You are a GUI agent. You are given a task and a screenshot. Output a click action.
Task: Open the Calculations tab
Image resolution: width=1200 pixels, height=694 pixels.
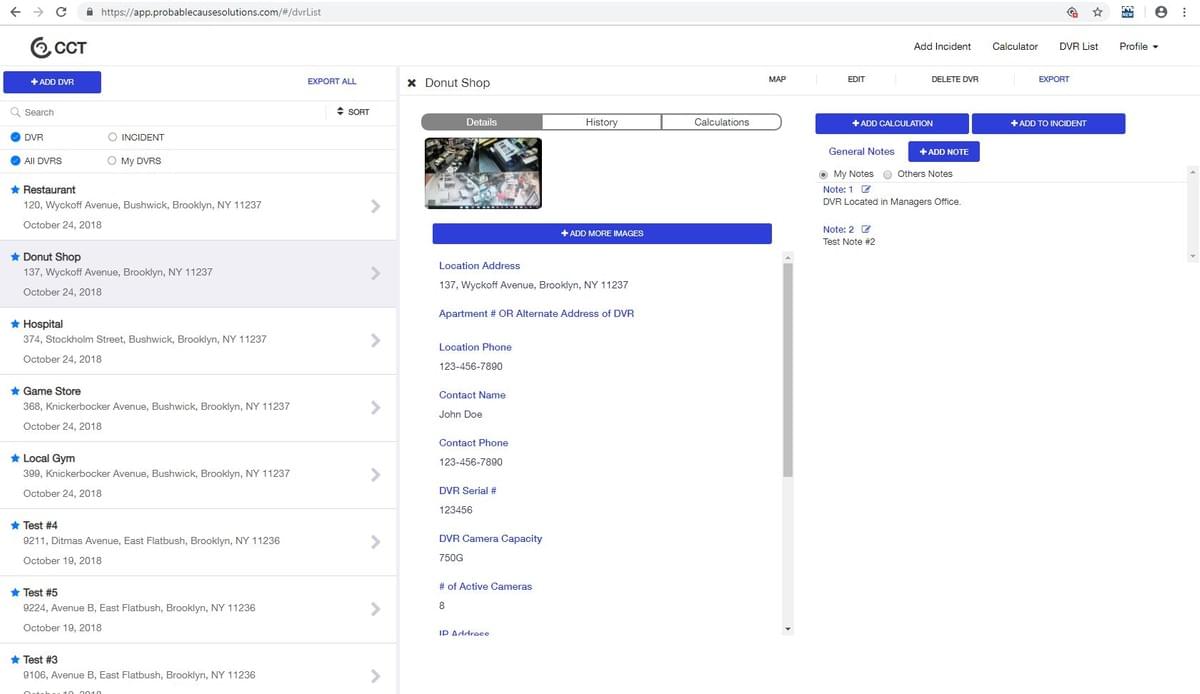click(x=721, y=122)
